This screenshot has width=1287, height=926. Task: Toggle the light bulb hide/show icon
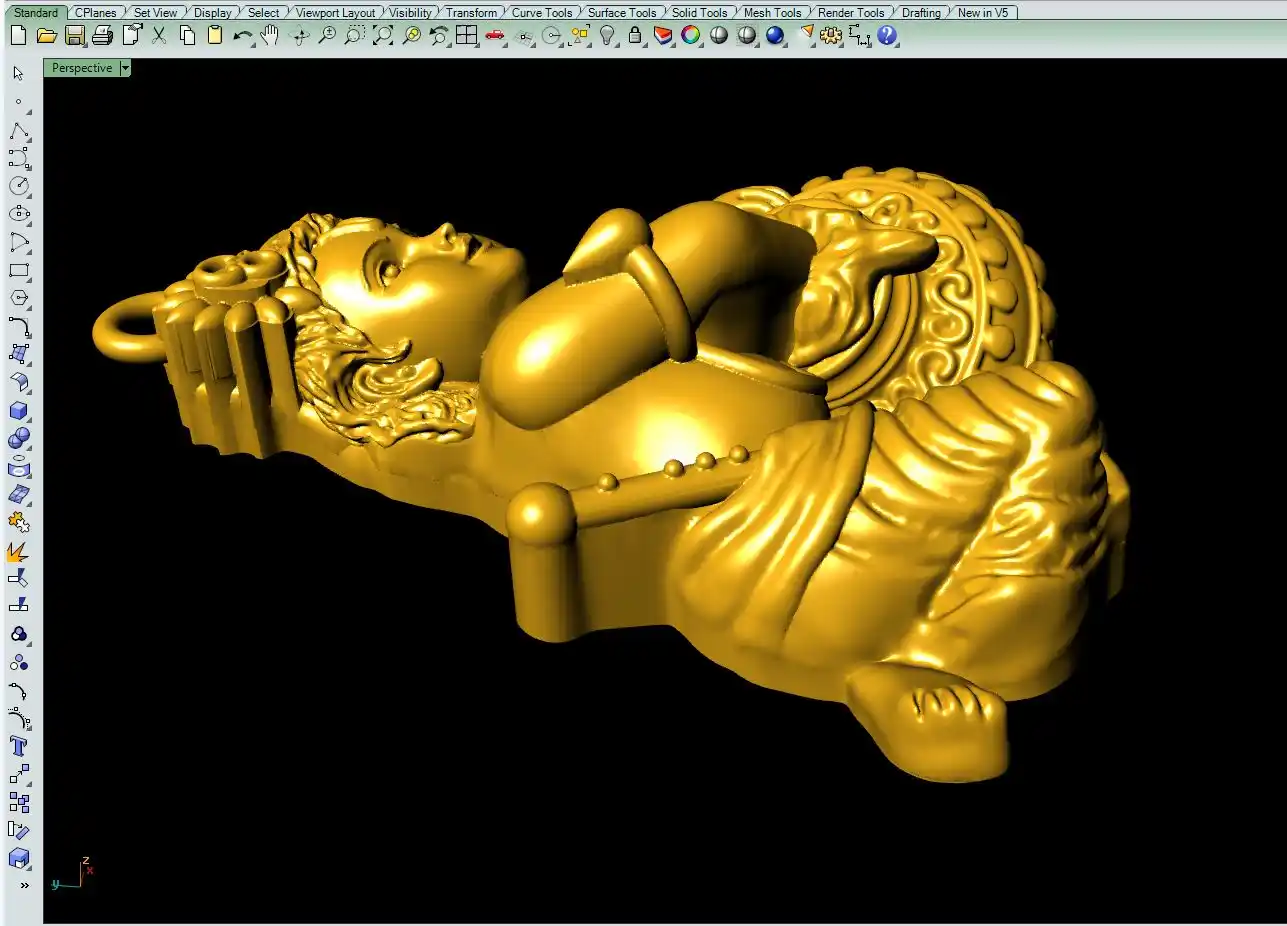pyautogui.click(x=606, y=36)
